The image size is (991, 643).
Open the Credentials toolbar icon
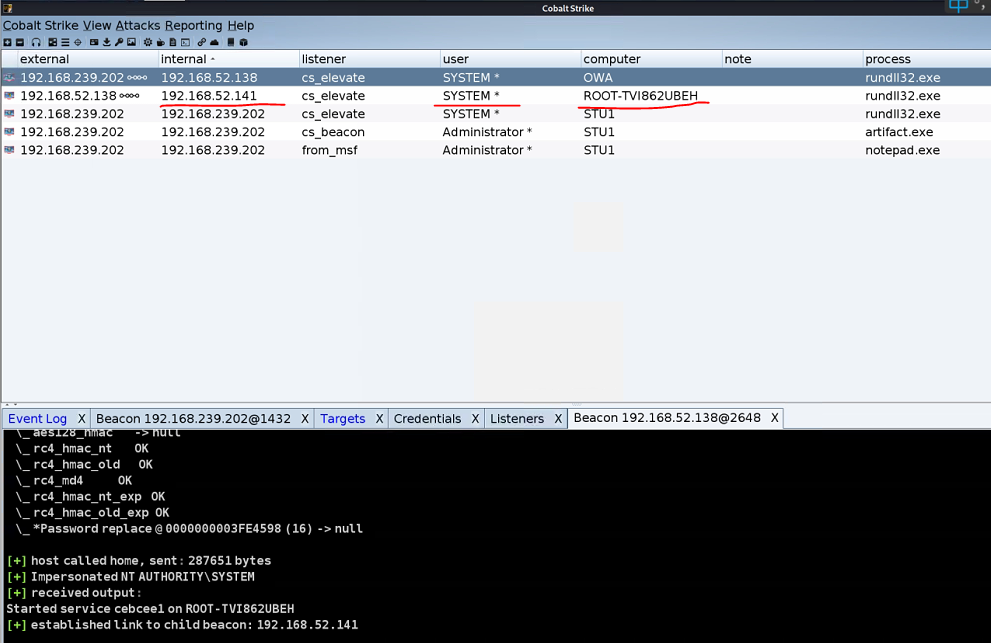94,42
